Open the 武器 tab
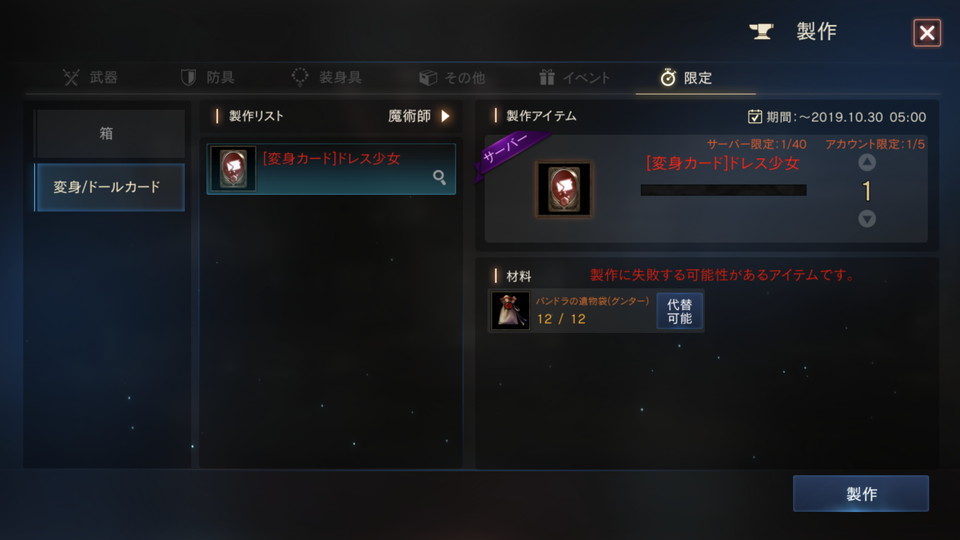Viewport: 960px width, 540px height. click(90, 78)
